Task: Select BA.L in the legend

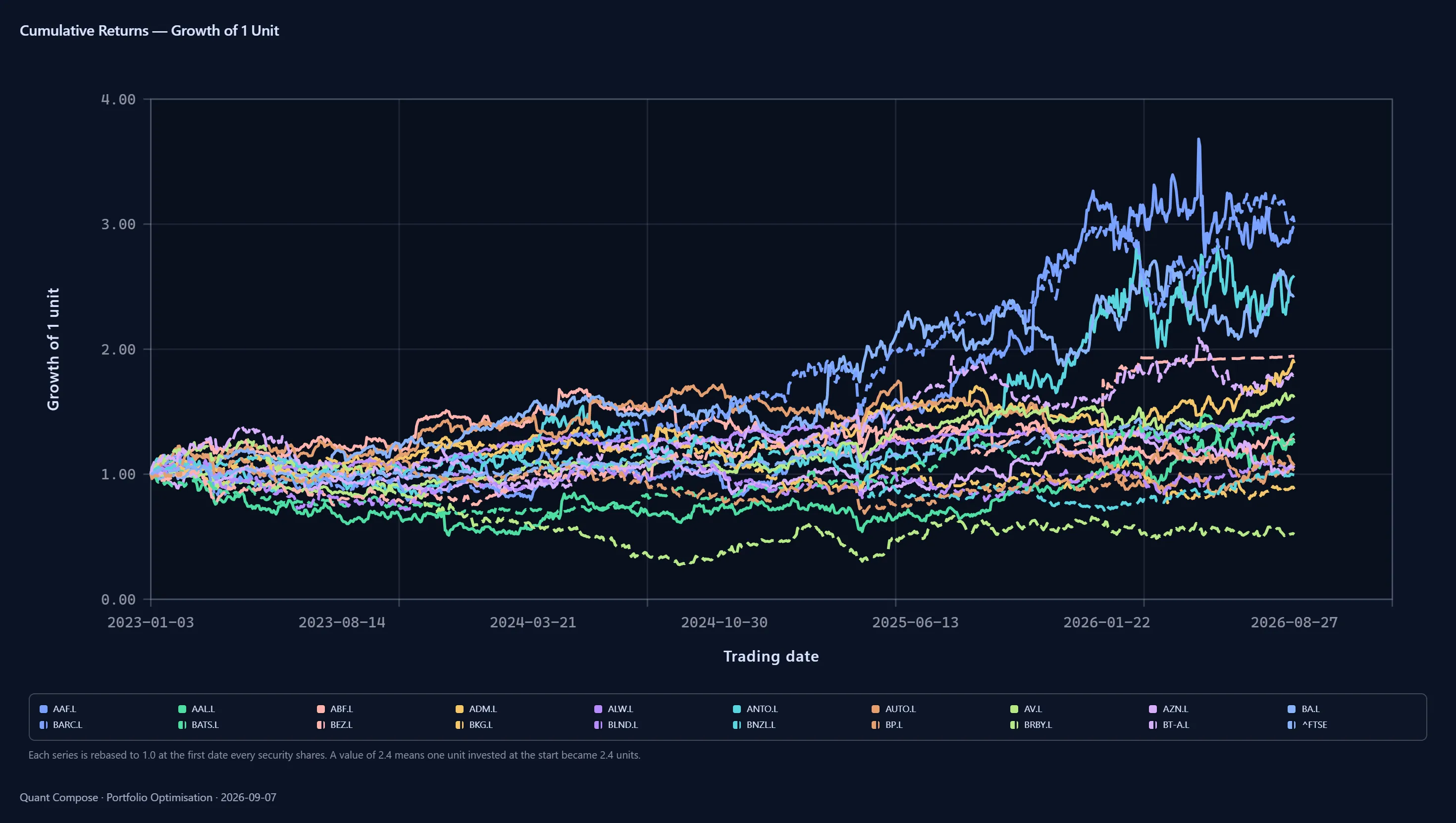Action: tap(1303, 709)
